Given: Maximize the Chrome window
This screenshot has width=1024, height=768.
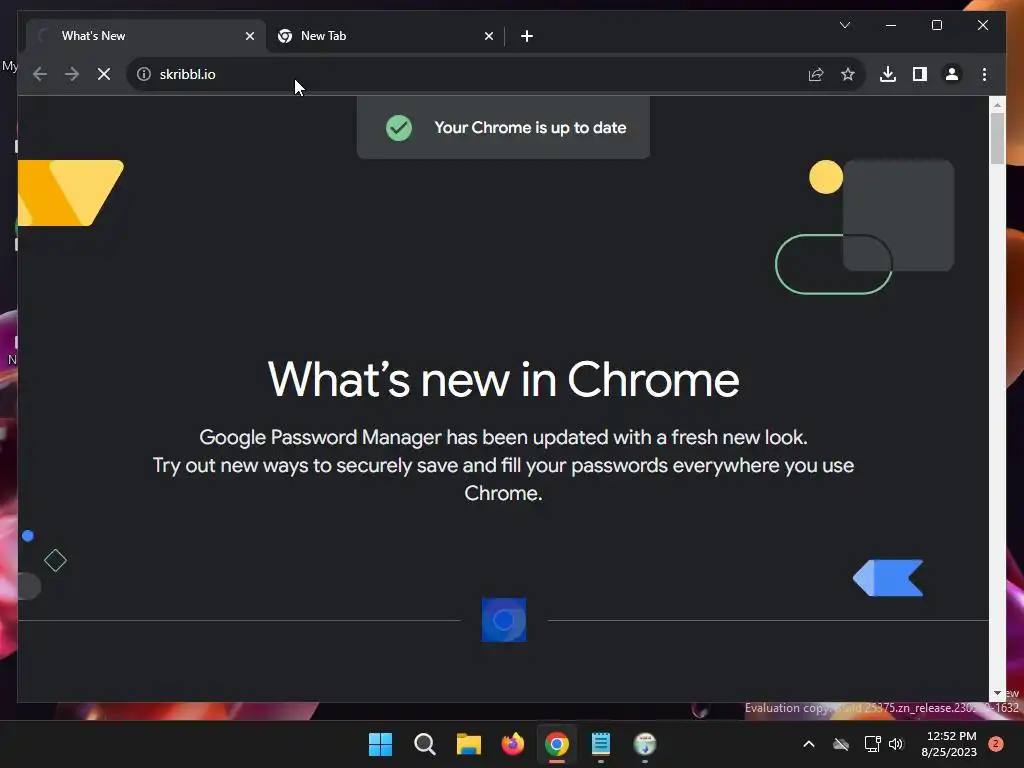Looking at the screenshot, I should click(936, 25).
